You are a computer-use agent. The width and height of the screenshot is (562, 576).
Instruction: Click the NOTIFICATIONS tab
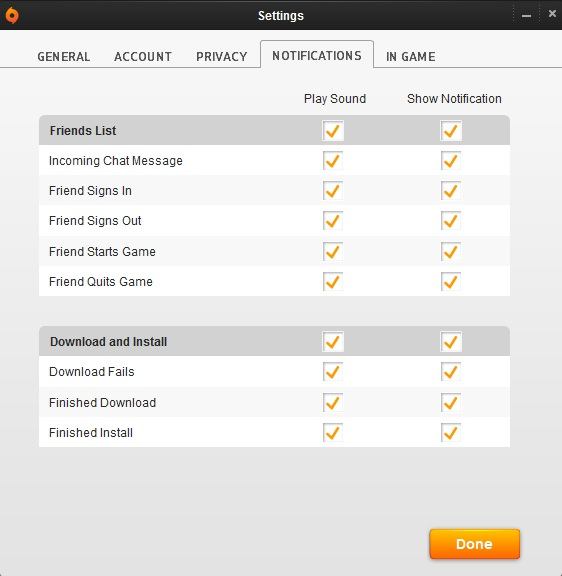(x=317, y=55)
